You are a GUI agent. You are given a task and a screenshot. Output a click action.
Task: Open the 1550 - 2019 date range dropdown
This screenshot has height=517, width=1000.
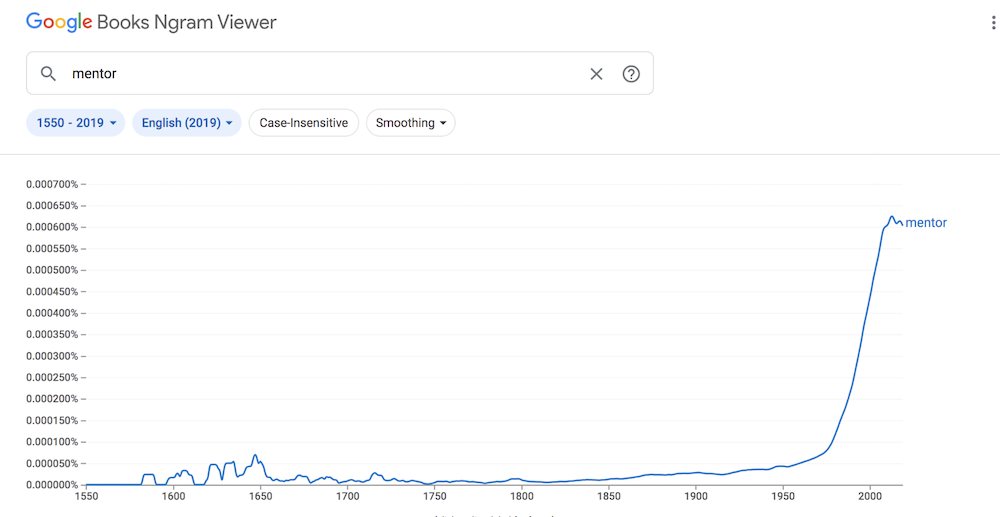tap(75, 123)
